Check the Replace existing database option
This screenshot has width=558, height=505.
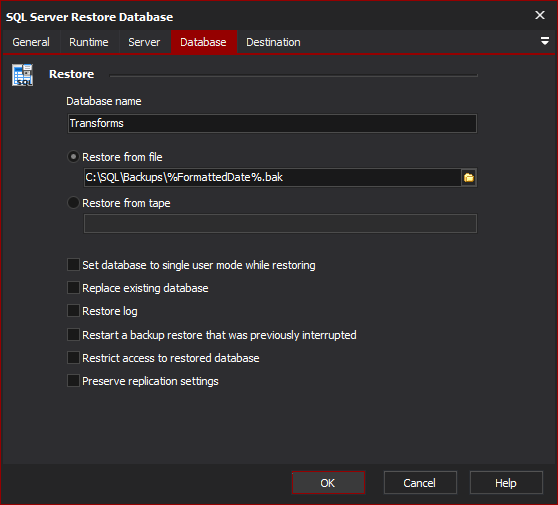(x=73, y=288)
